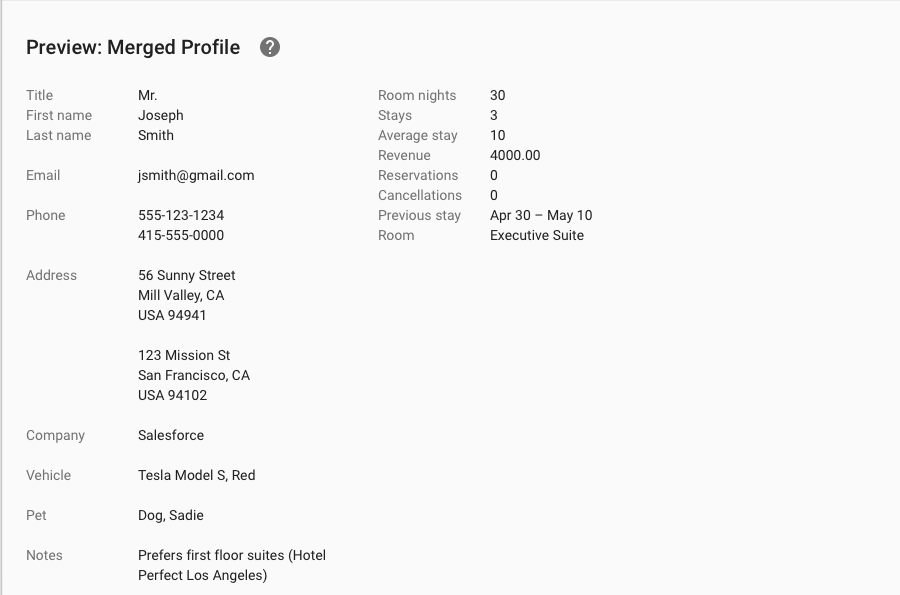Click the room value Executive Suite
Viewport: 900px width, 595px height.
(x=537, y=235)
